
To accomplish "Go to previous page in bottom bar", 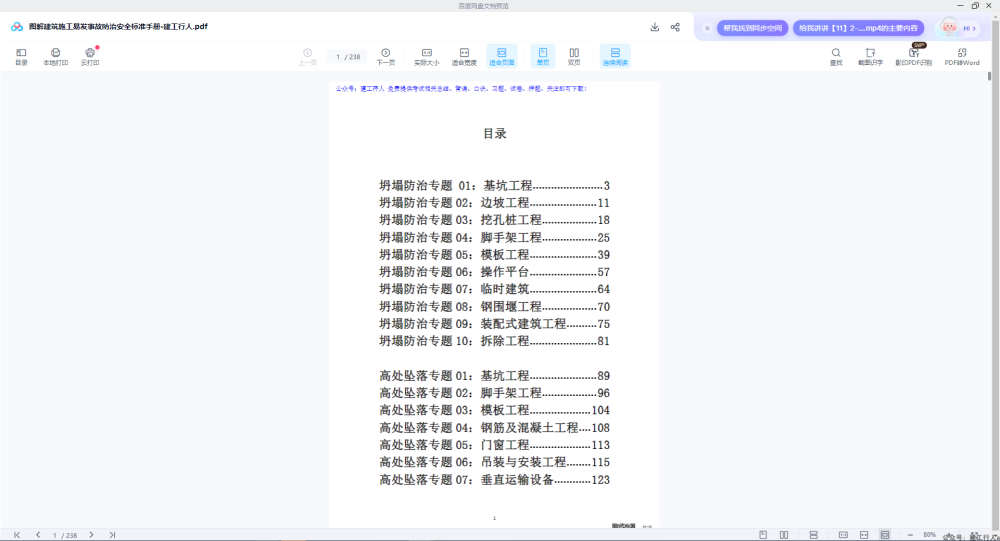I will coord(38,535).
